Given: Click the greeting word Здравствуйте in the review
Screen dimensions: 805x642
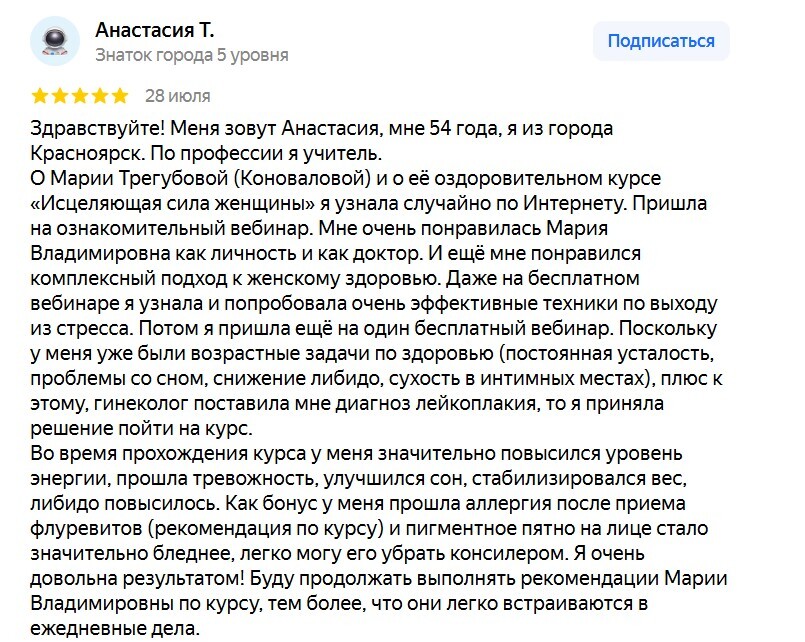Looking at the screenshot, I should click(93, 129).
